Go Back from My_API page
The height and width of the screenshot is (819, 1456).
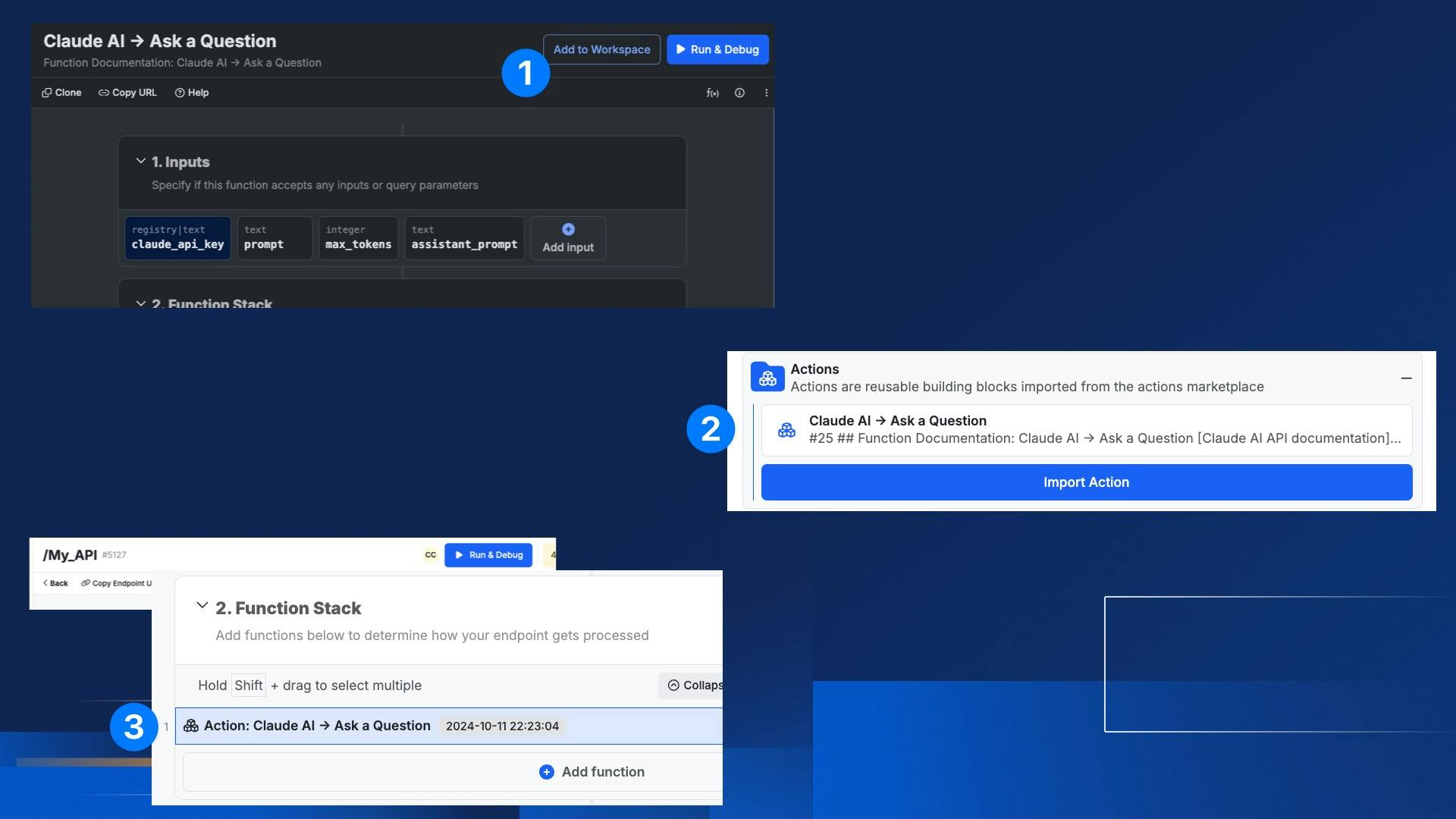pos(55,583)
